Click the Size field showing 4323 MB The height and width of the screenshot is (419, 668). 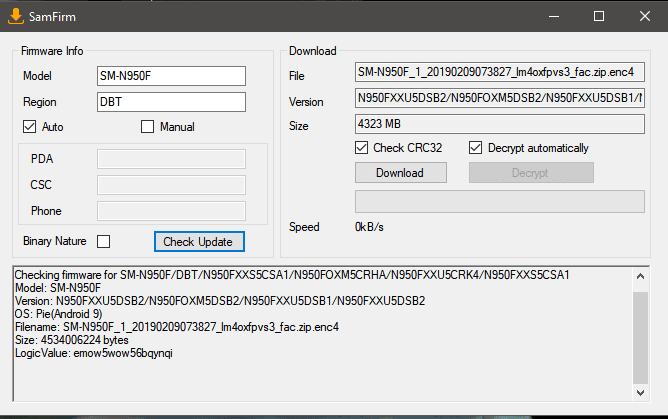click(x=500, y=124)
